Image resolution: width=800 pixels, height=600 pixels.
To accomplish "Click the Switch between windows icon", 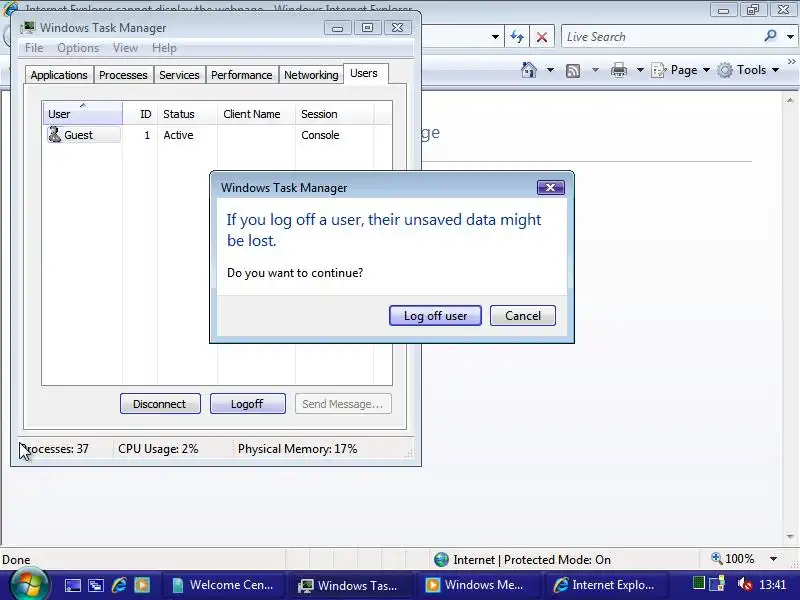I will 95,585.
